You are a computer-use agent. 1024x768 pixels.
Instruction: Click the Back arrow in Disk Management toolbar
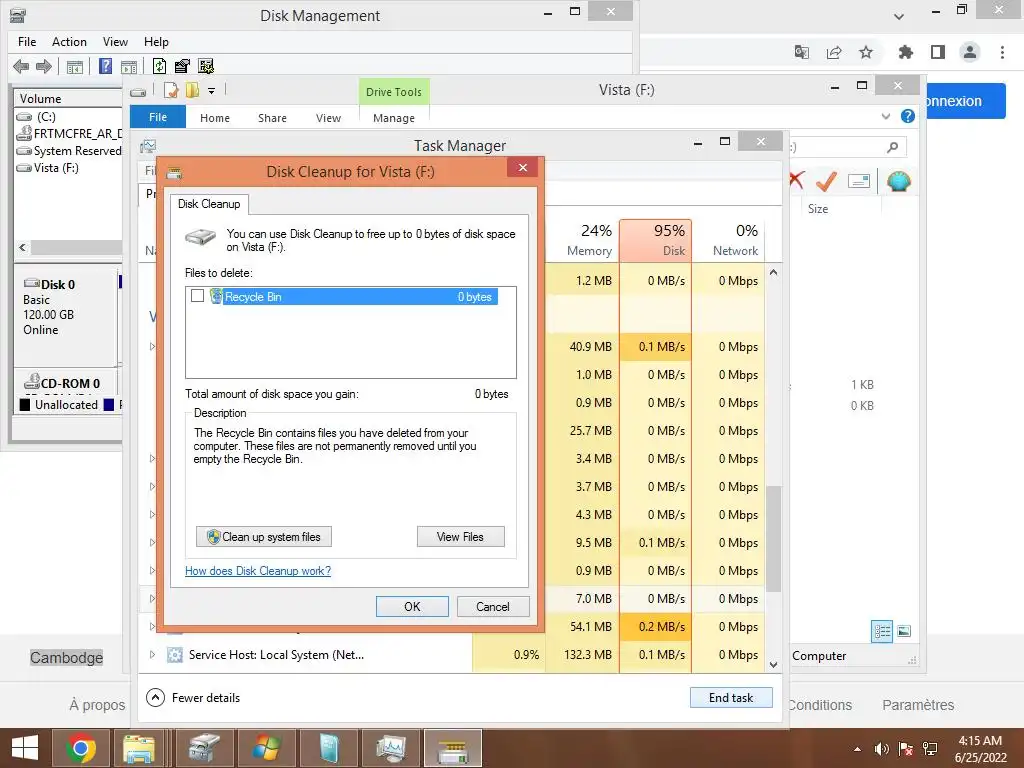point(21,66)
